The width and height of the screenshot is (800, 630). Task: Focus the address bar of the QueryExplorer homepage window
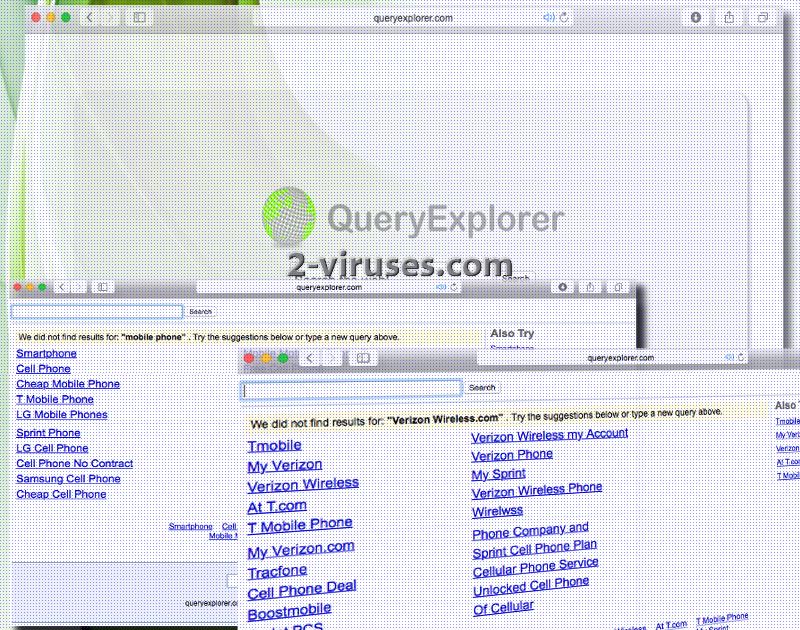click(412, 18)
